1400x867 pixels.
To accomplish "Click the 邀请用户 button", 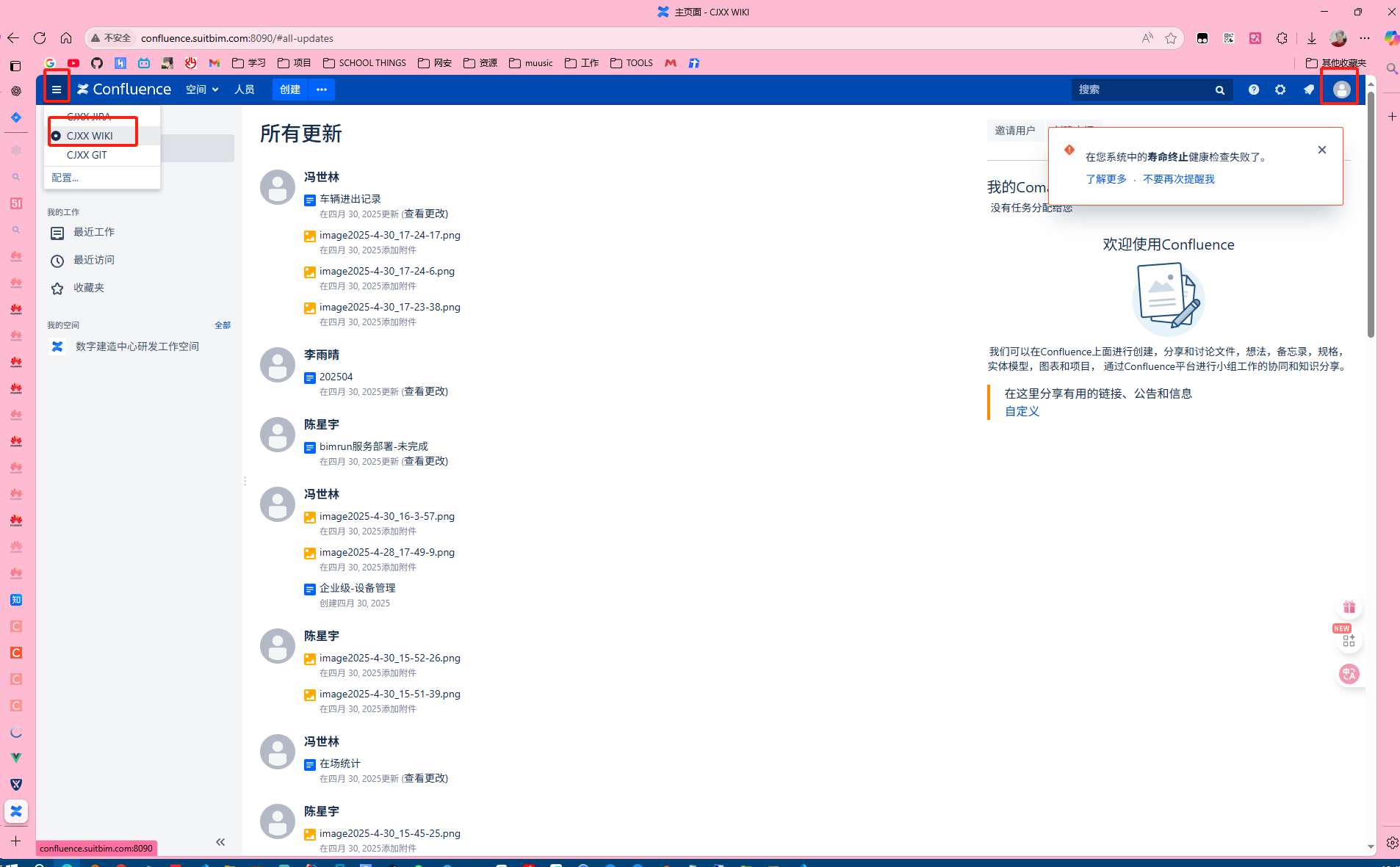I will [1014, 131].
